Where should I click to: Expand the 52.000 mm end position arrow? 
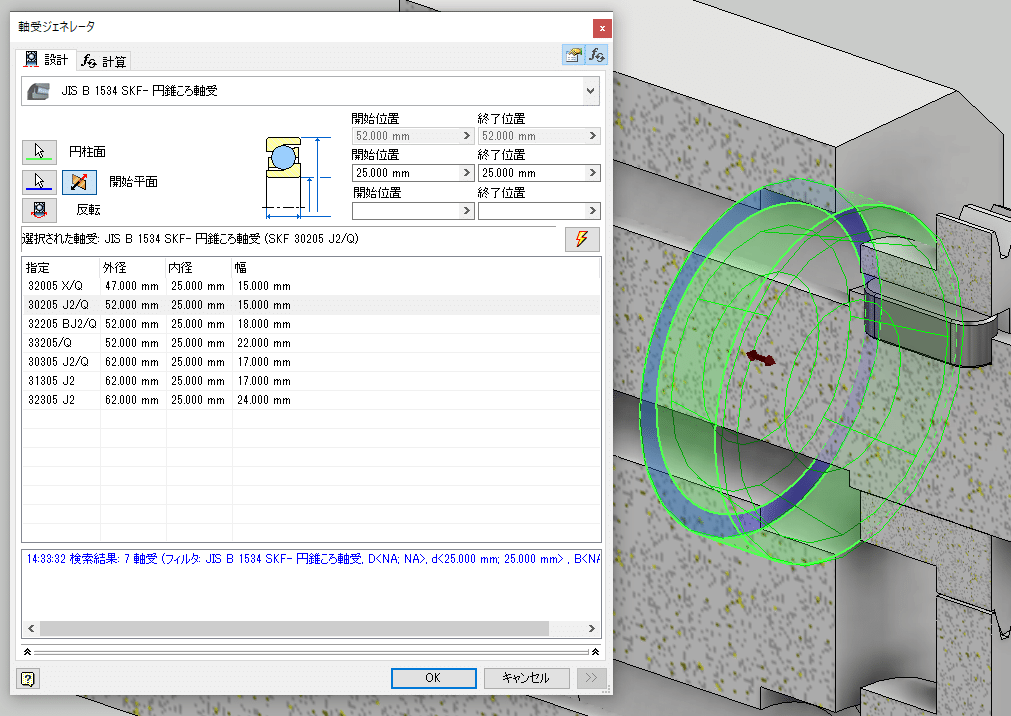pos(593,136)
